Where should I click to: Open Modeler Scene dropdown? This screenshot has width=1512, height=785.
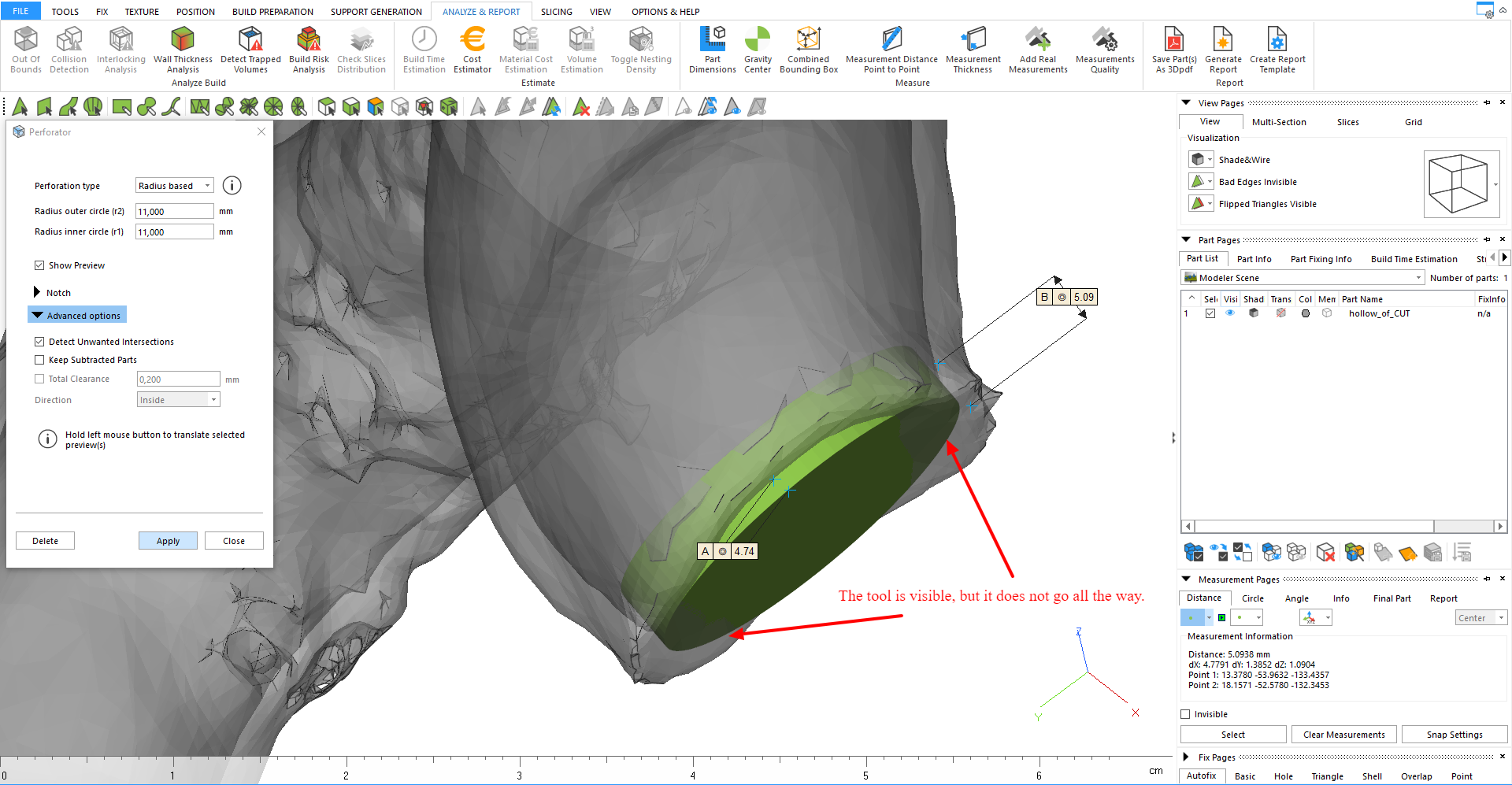pyautogui.click(x=1303, y=278)
